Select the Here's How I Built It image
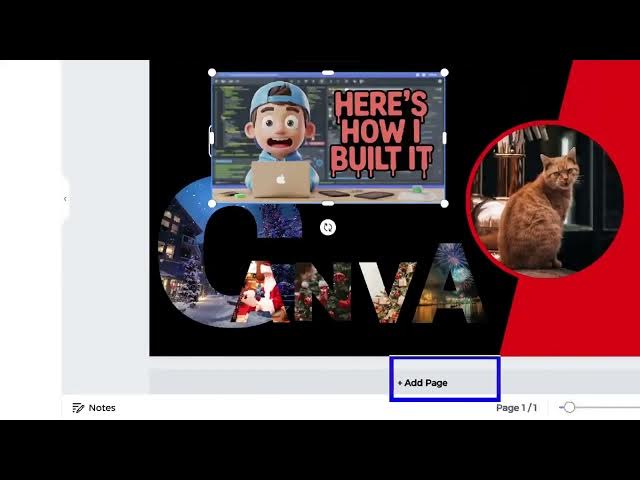 (328, 138)
